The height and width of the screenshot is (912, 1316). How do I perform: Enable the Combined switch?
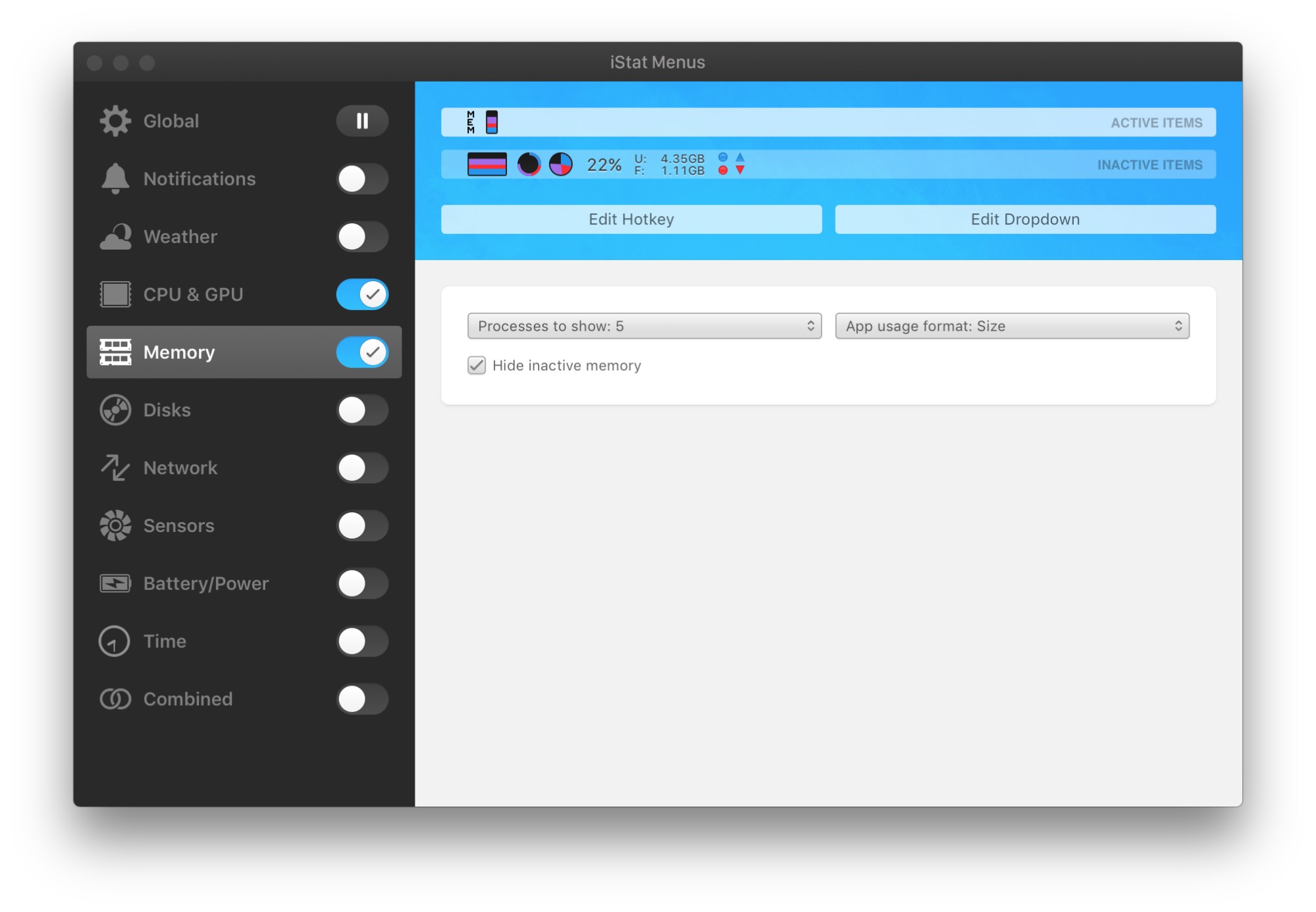point(362,699)
